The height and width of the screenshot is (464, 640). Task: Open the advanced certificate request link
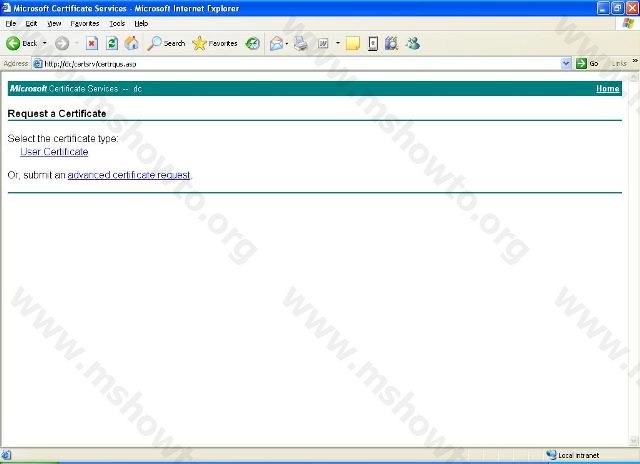pos(129,175)
